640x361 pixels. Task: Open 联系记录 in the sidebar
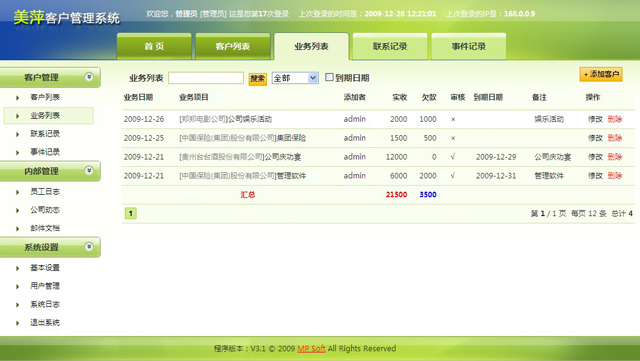coord(45,134)
